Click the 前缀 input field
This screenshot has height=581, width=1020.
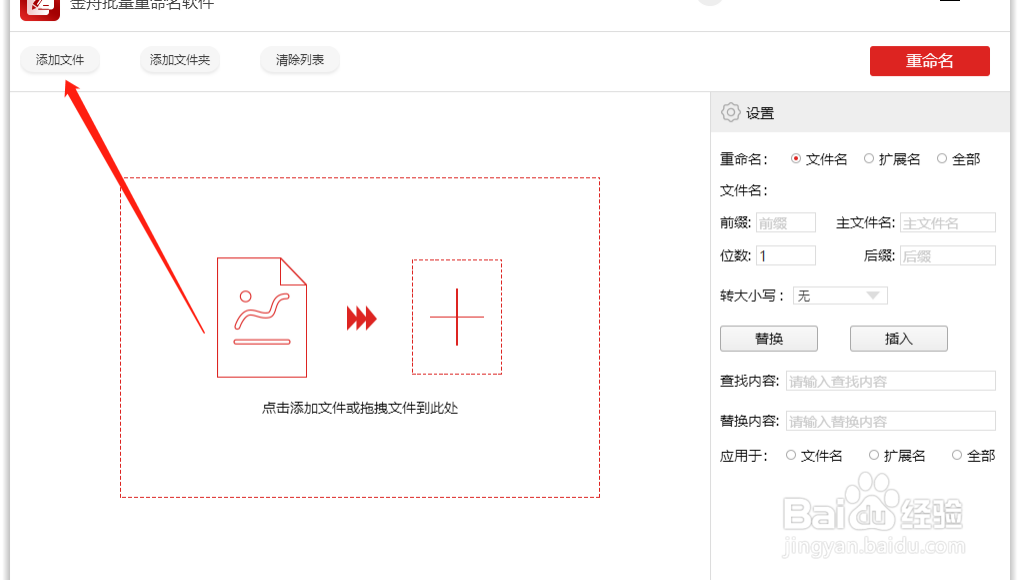785,222
